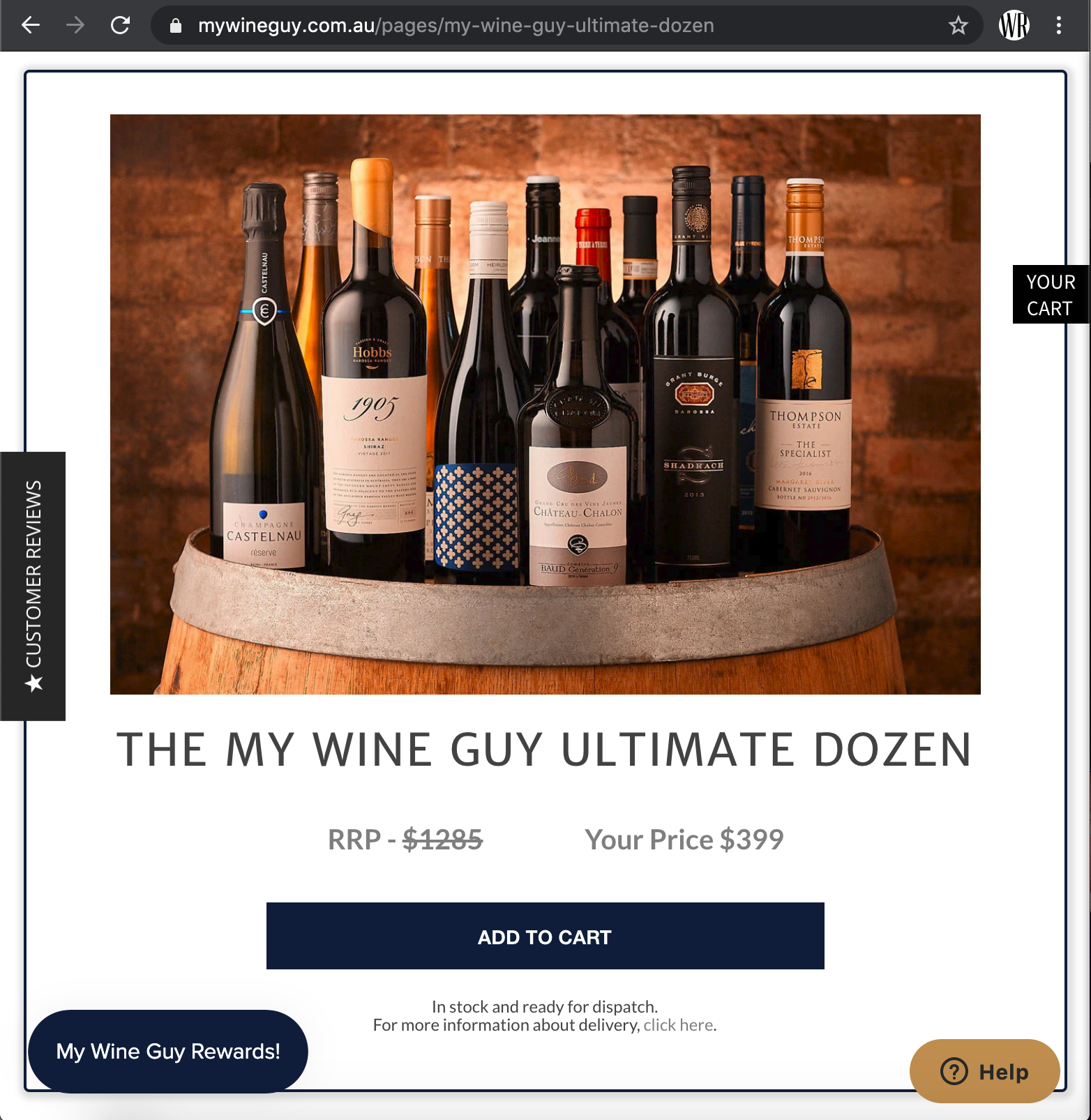
Task: Add the Ultimate Dozen to cart
Action: (545, 936)
